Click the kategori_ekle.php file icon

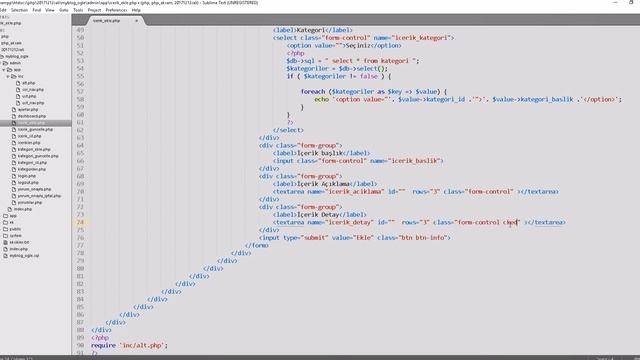tap(14, 149)
